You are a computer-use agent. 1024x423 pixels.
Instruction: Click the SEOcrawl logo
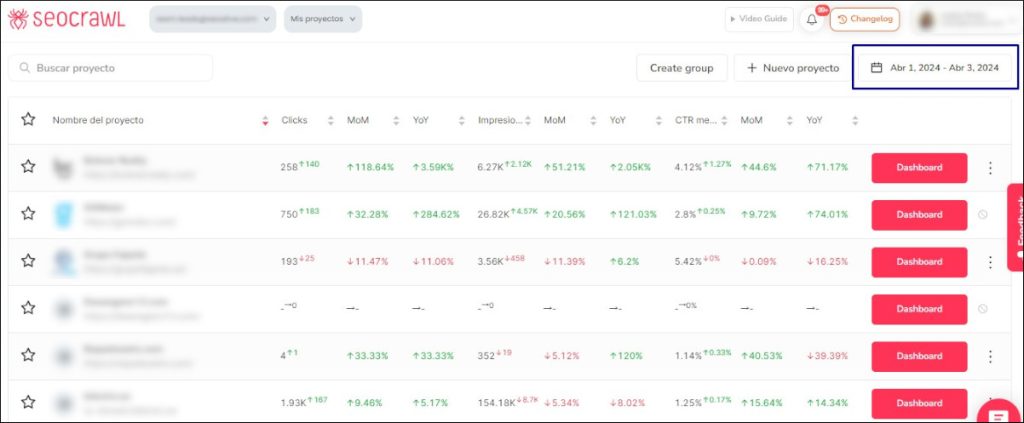pos(66,19)
